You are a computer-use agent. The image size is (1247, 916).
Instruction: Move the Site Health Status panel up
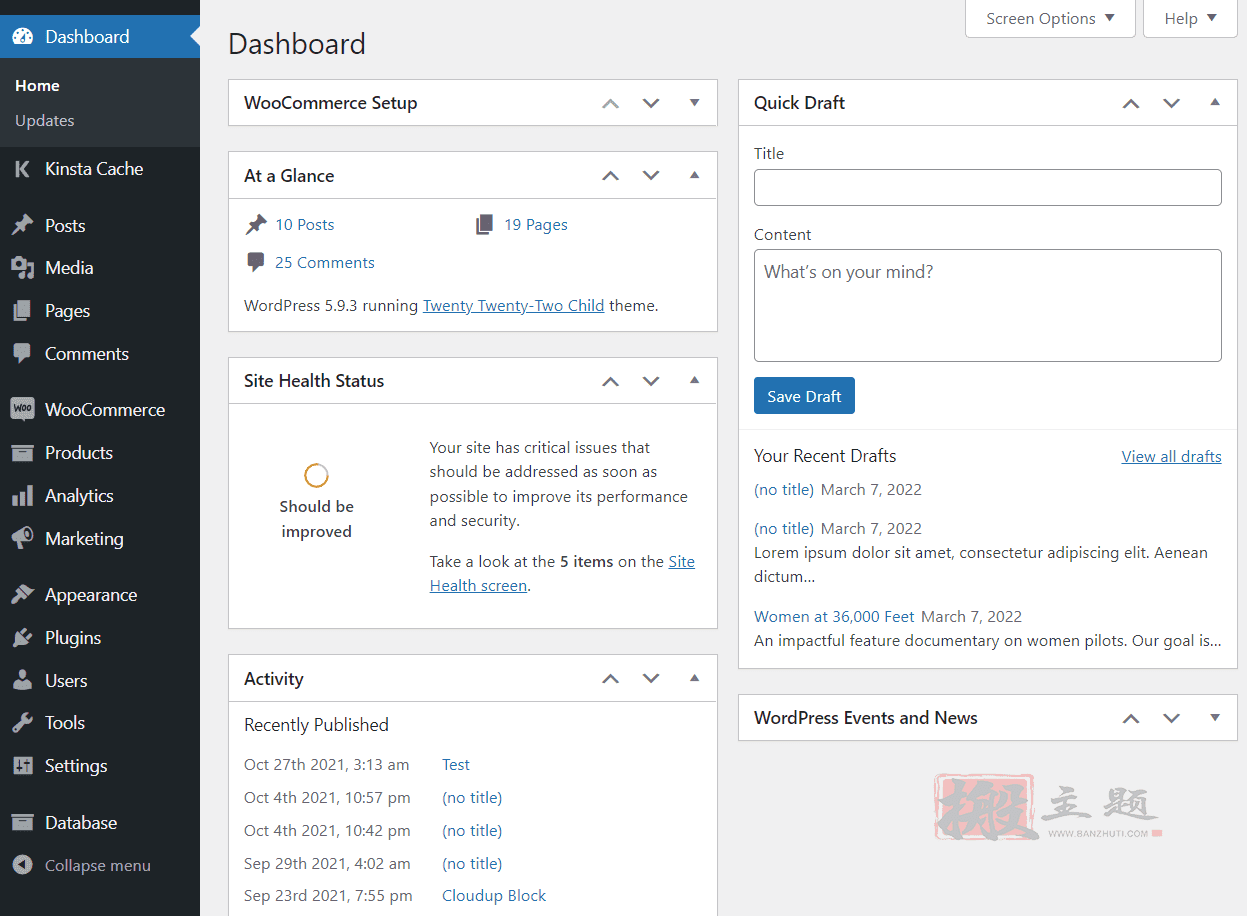[611, 381]
